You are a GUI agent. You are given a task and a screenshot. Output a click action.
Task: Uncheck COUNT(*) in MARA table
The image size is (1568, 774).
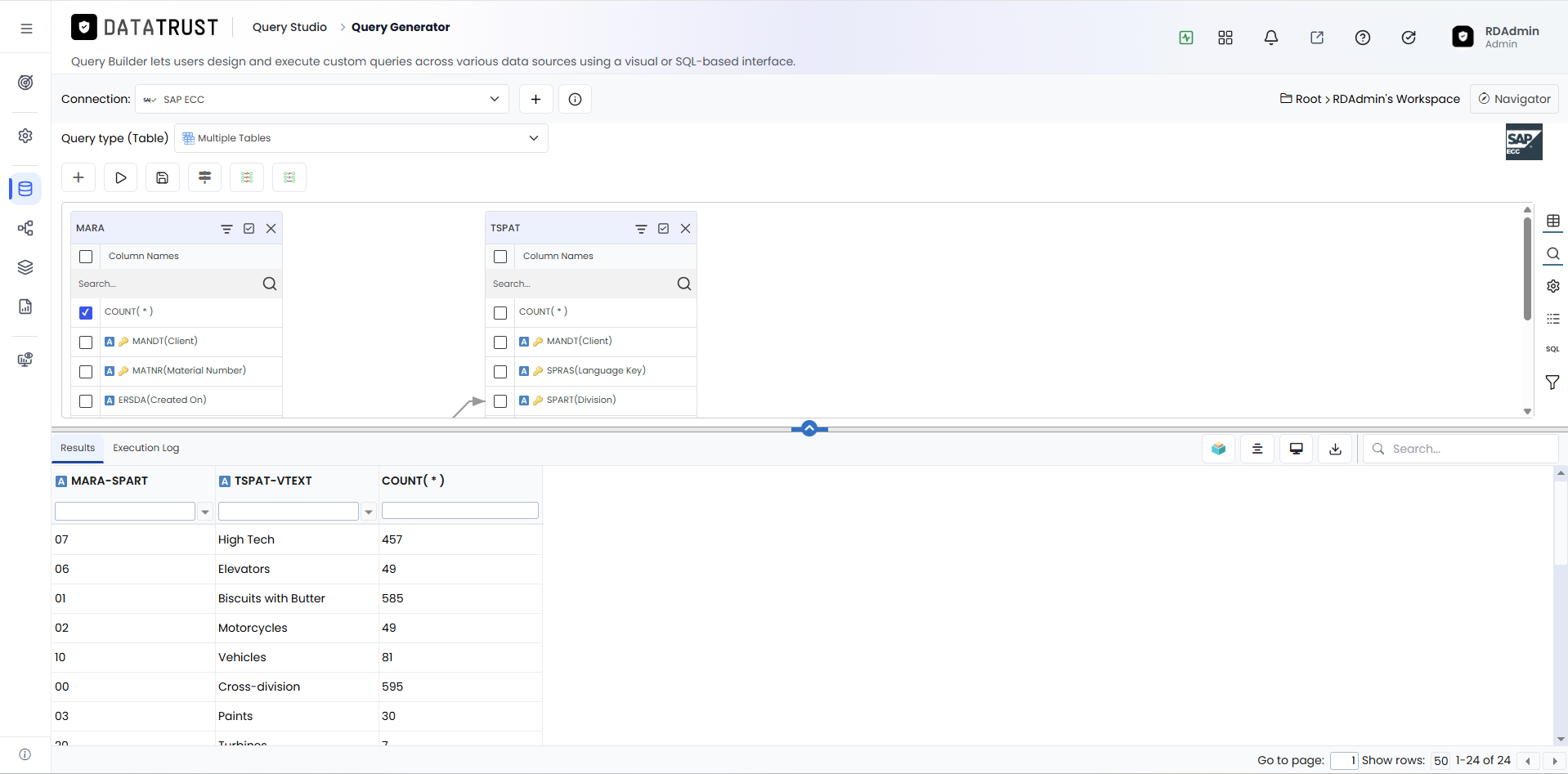pos(86,312)
